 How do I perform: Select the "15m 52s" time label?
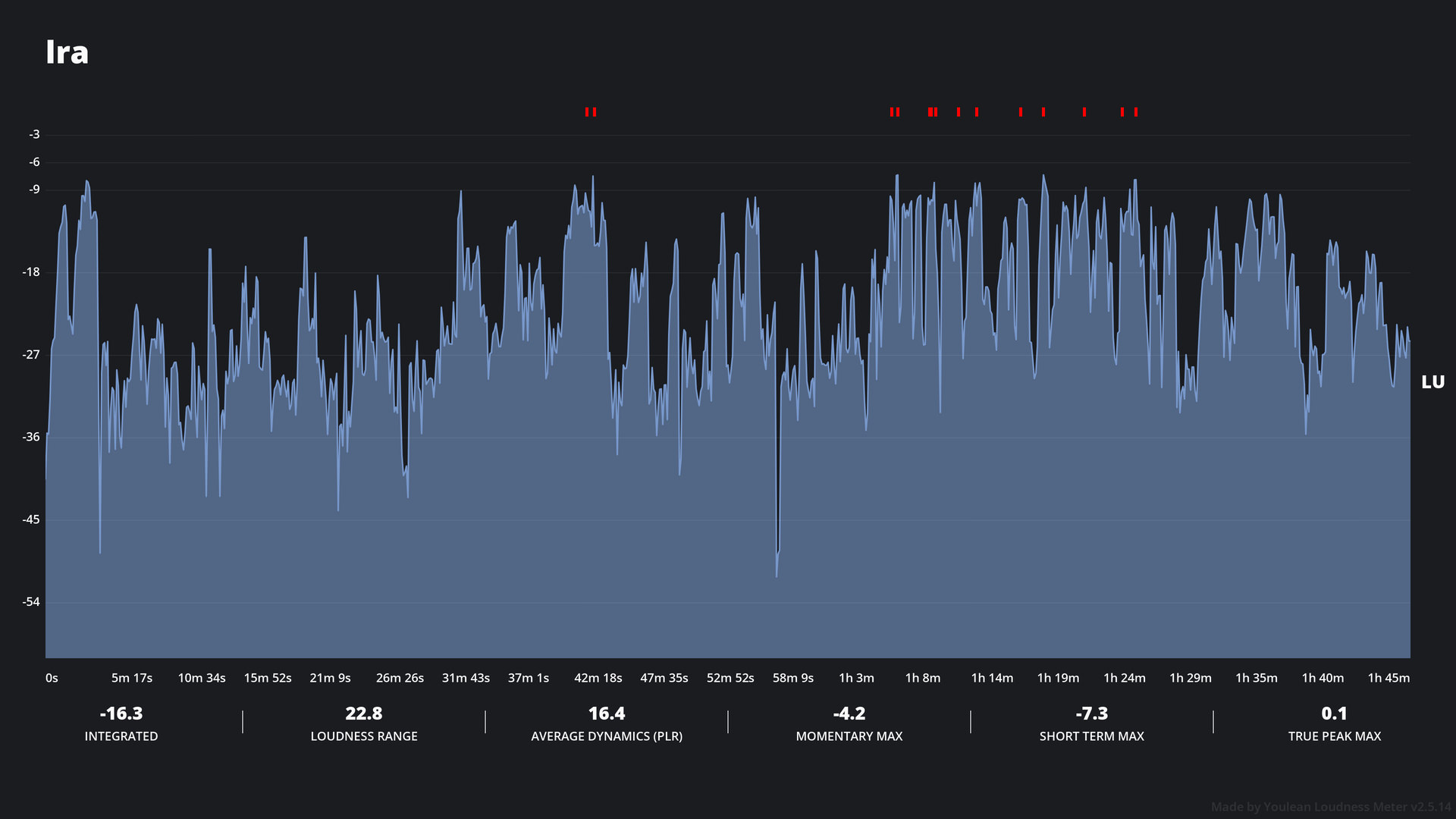pyautogui.click(x=268, y=678)
